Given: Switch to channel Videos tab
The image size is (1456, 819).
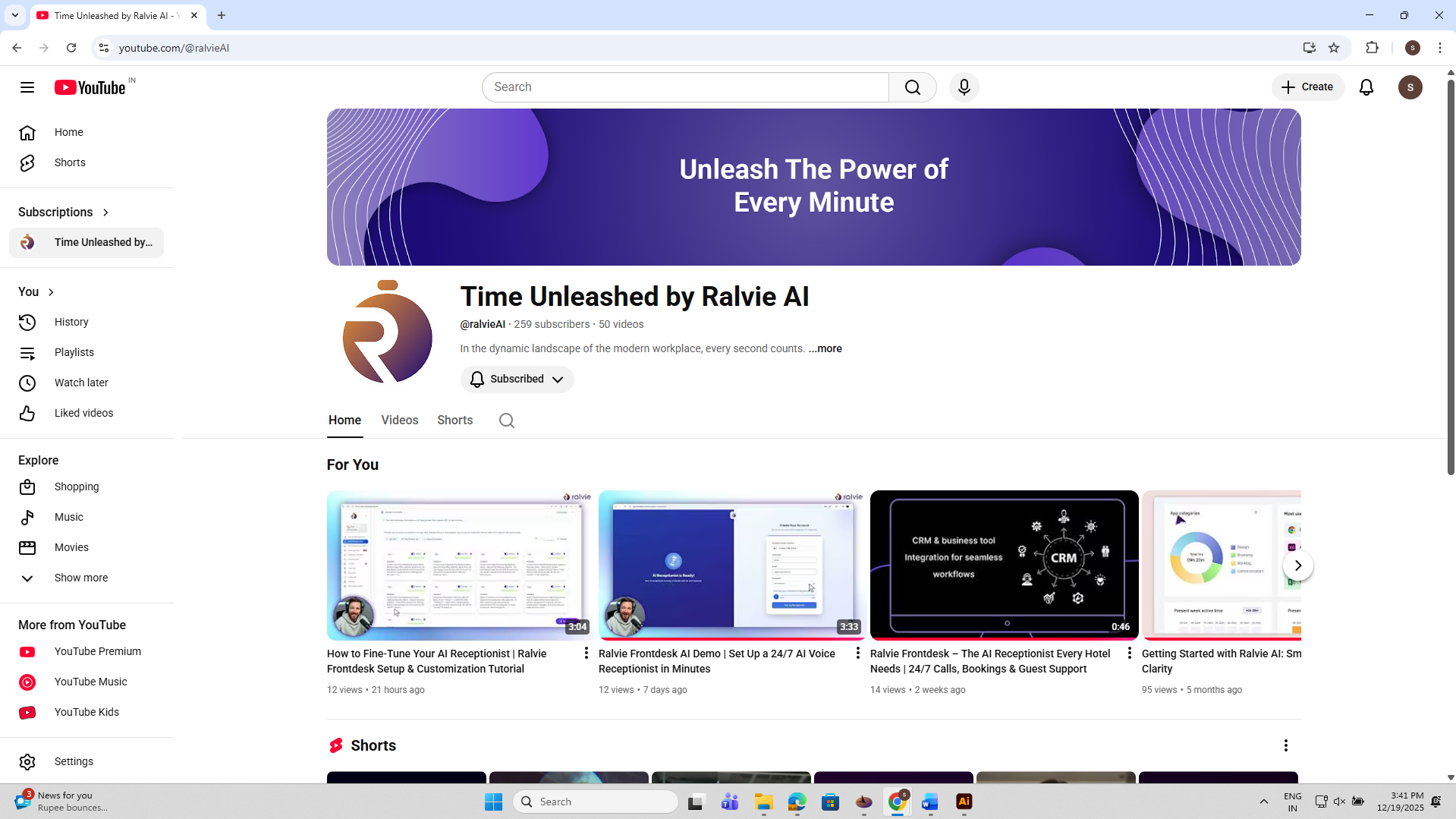Looking at the screenshot, I should point(400,421).
